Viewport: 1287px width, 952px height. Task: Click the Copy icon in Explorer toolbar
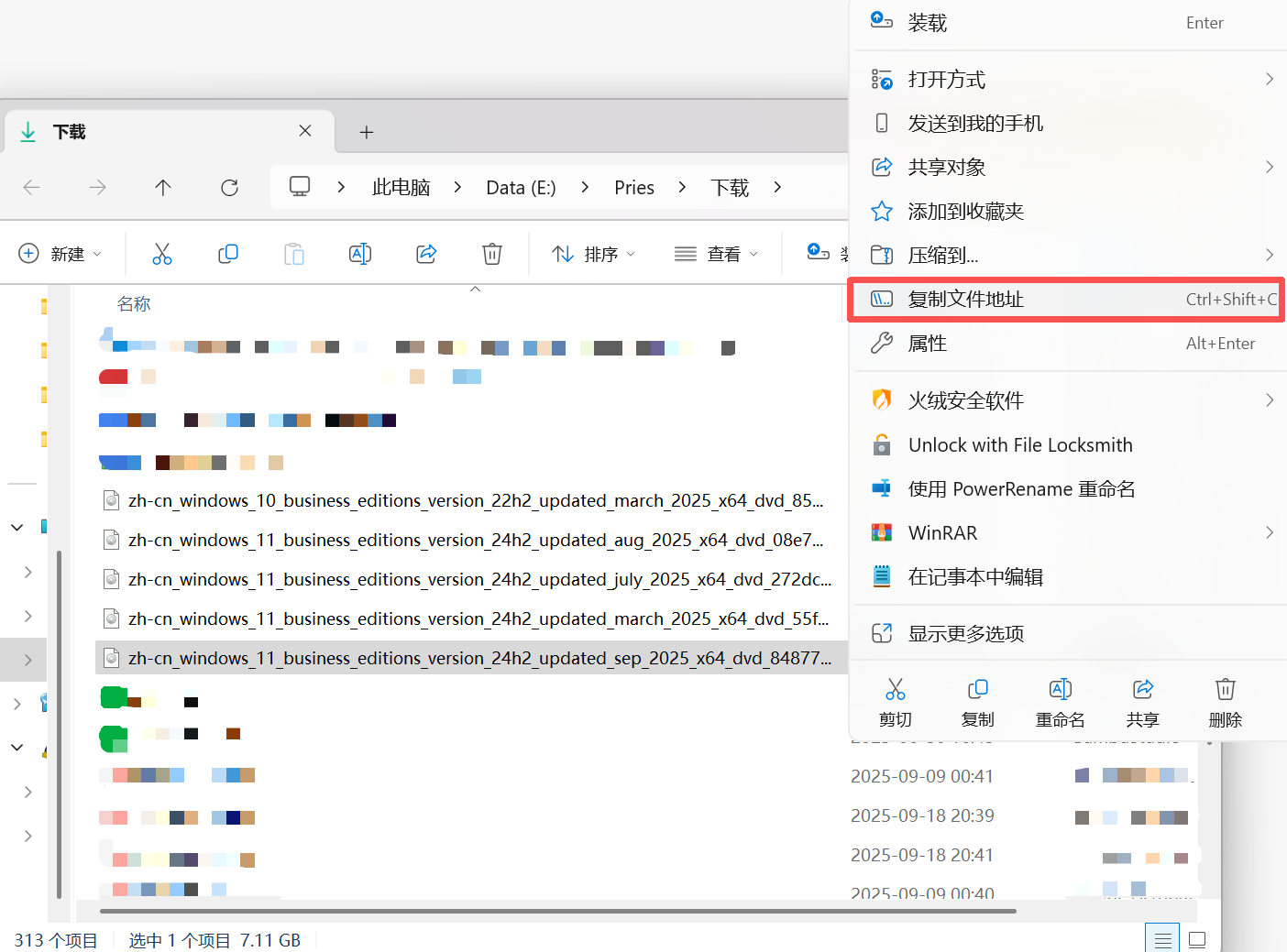[x=228, y=254]
